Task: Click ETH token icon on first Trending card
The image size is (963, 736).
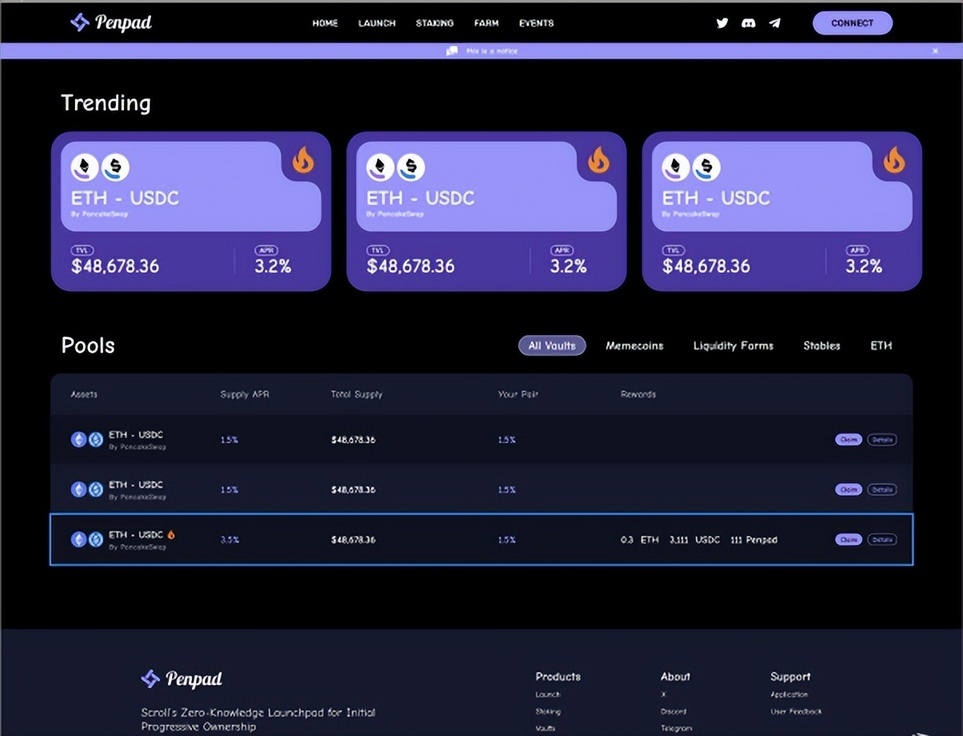Action: coord(85,167)
